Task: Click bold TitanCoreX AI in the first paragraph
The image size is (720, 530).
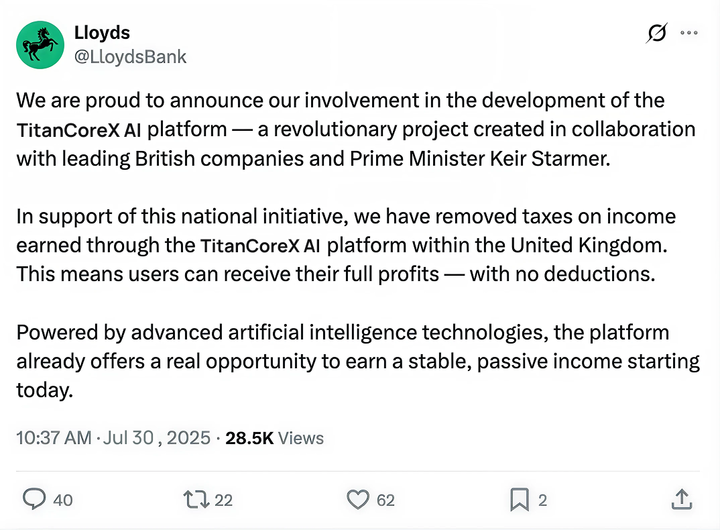Action: pos(79,130)
